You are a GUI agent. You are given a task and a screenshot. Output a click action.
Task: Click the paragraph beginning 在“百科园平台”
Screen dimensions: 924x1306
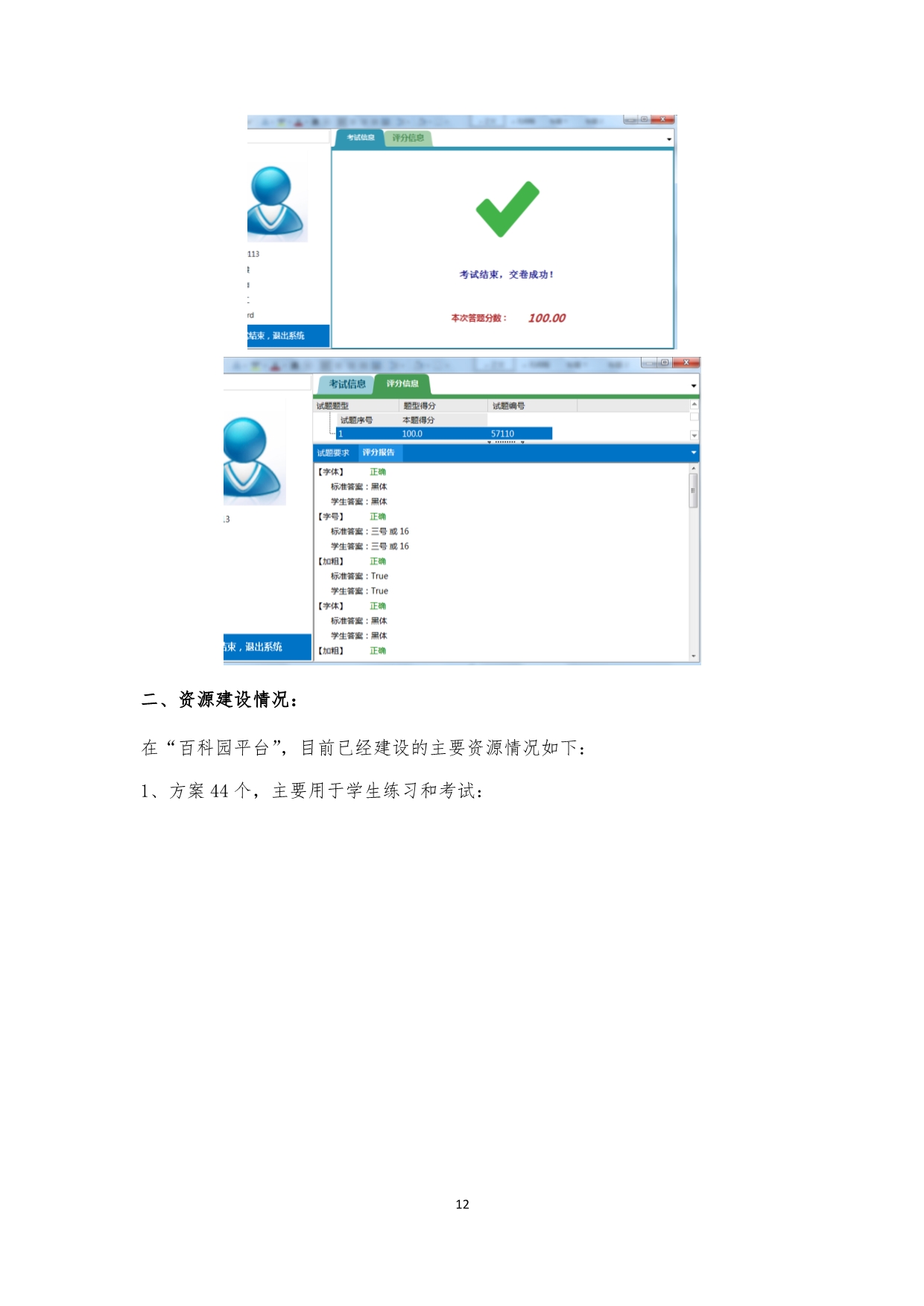tap(364, 747)
